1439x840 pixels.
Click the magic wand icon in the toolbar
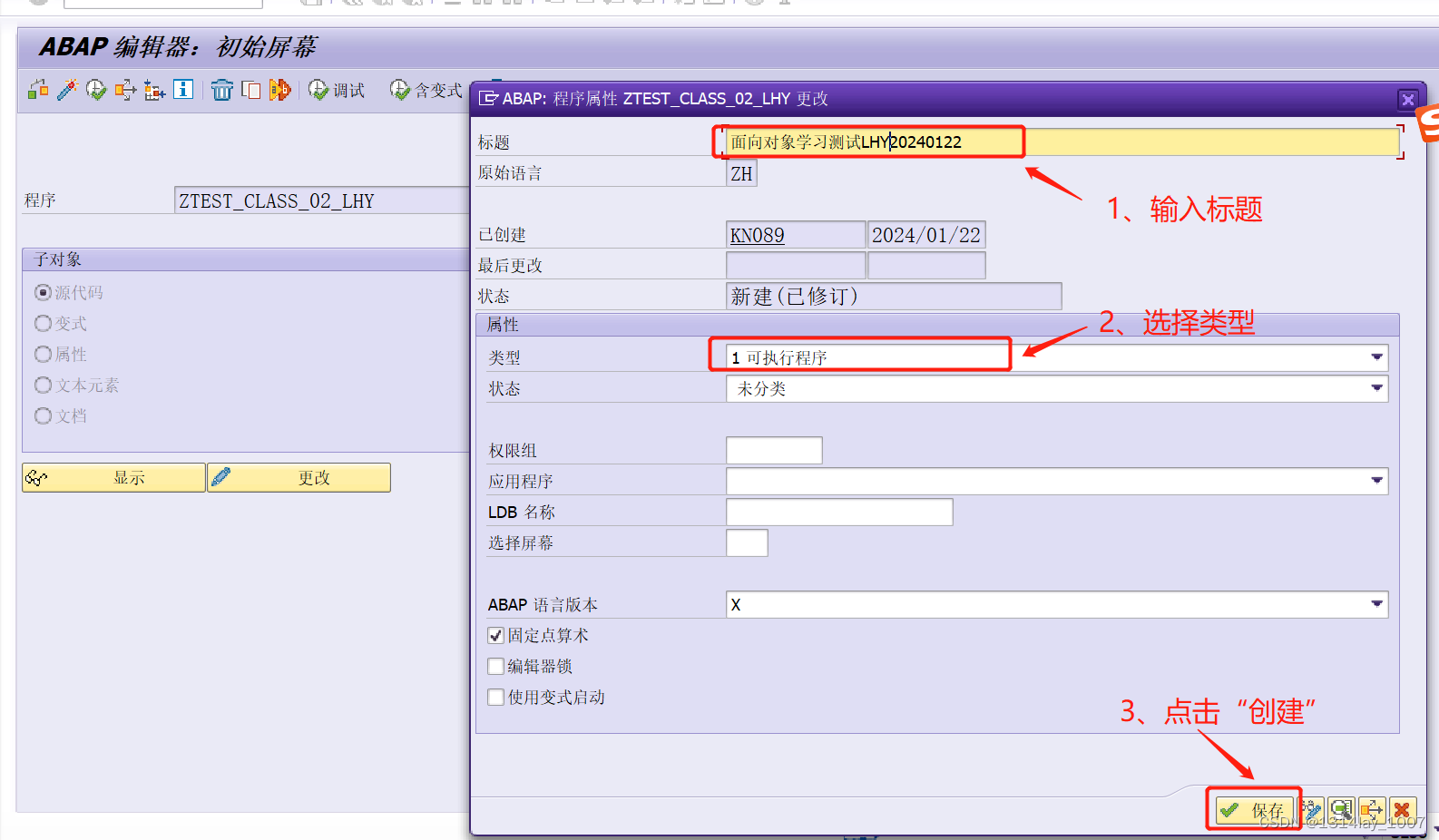click(x=67, y=89)
